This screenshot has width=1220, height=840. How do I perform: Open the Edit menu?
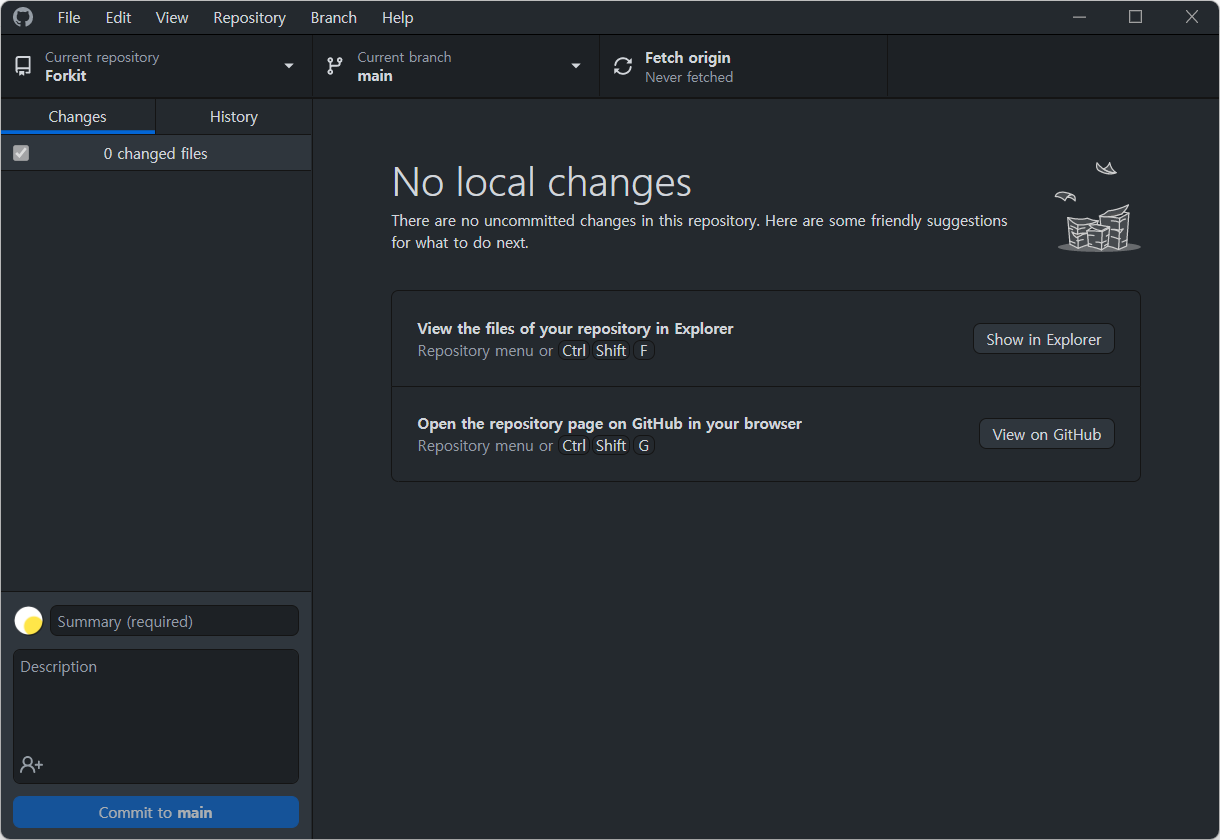[x=118, y=18]
